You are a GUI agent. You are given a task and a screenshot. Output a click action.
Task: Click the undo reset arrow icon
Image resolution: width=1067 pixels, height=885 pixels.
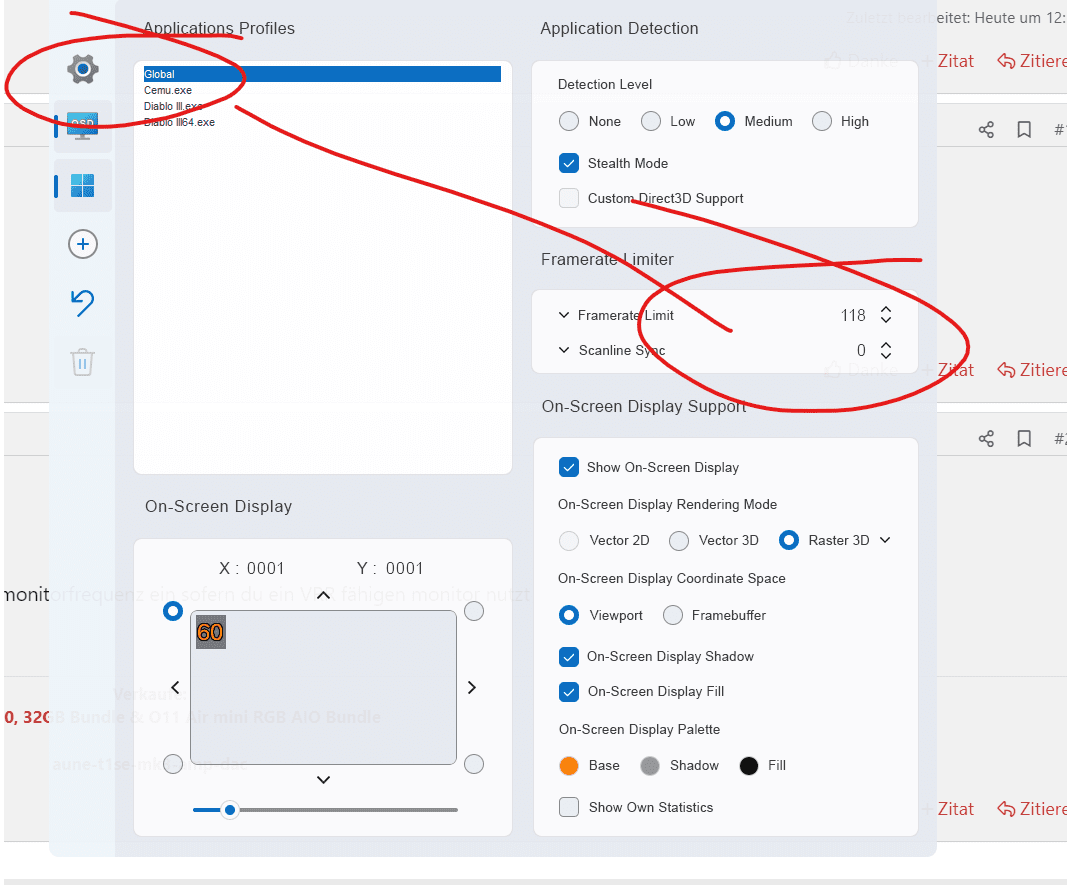point(83,303)
